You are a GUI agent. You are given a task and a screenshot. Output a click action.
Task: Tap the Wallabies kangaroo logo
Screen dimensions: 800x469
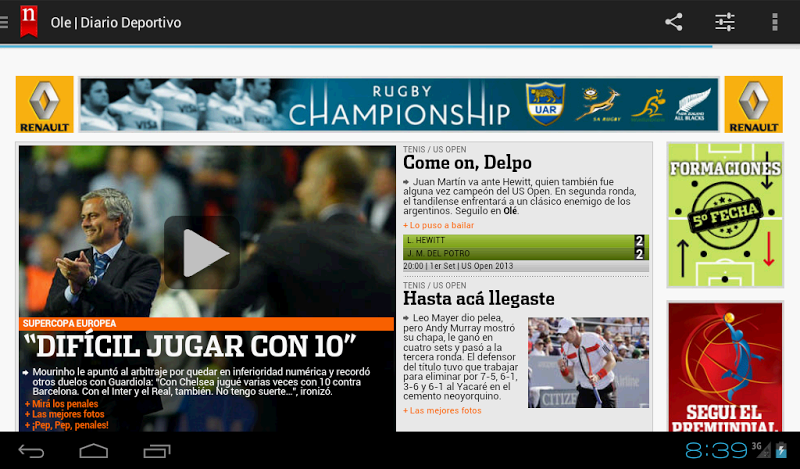pyautogui.click(x=648, y=105)
